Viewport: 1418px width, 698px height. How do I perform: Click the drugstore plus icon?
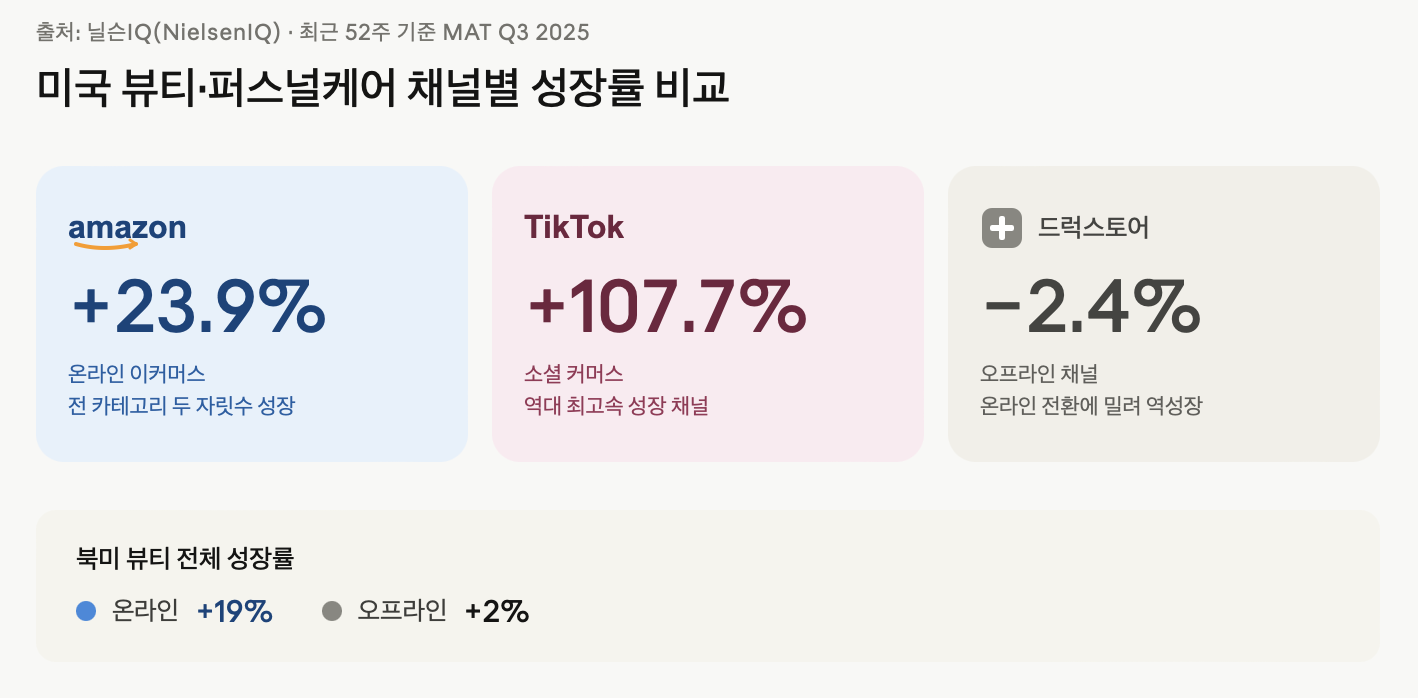tap(1002, 228)
